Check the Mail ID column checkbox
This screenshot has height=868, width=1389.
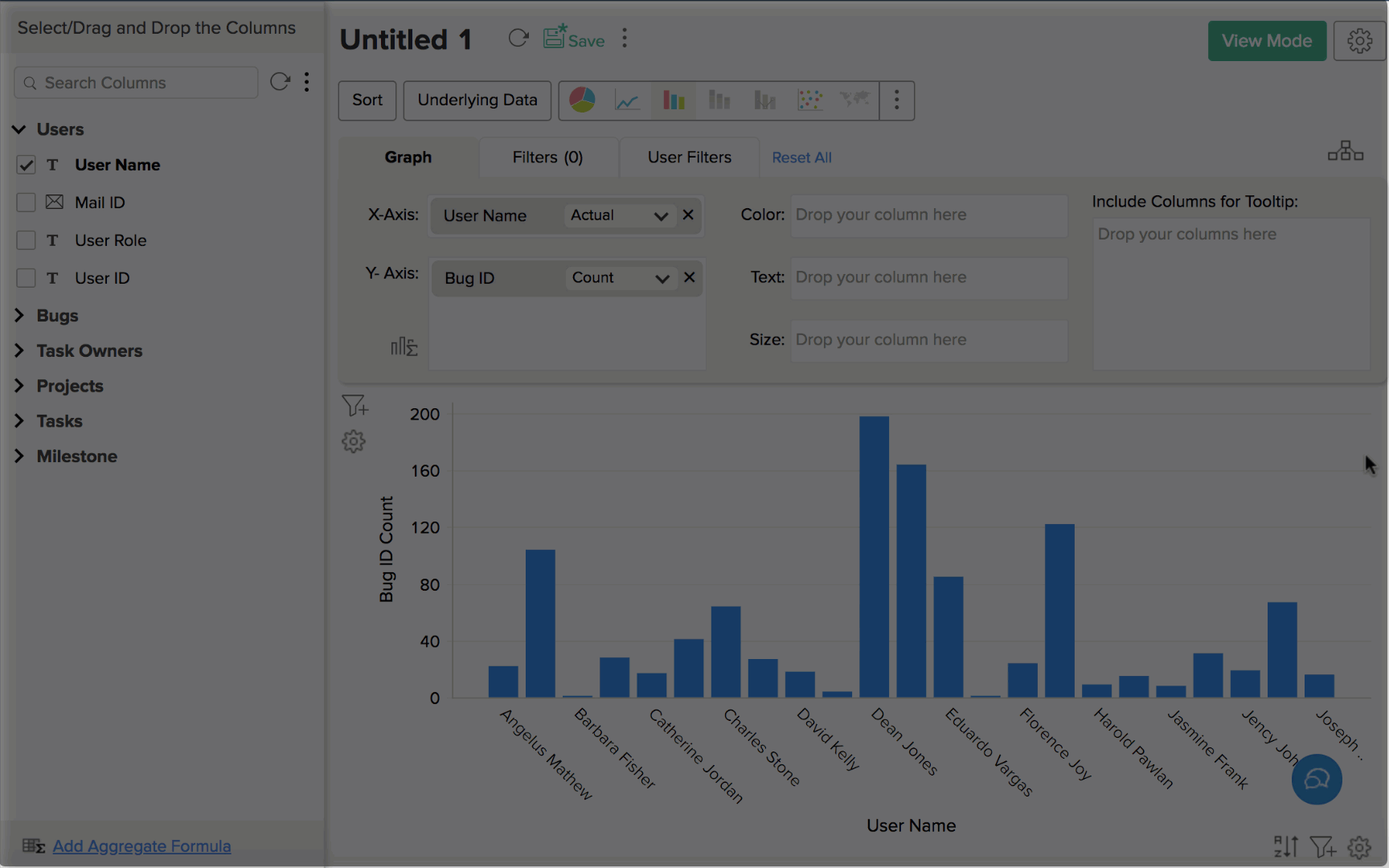[26, 203]
